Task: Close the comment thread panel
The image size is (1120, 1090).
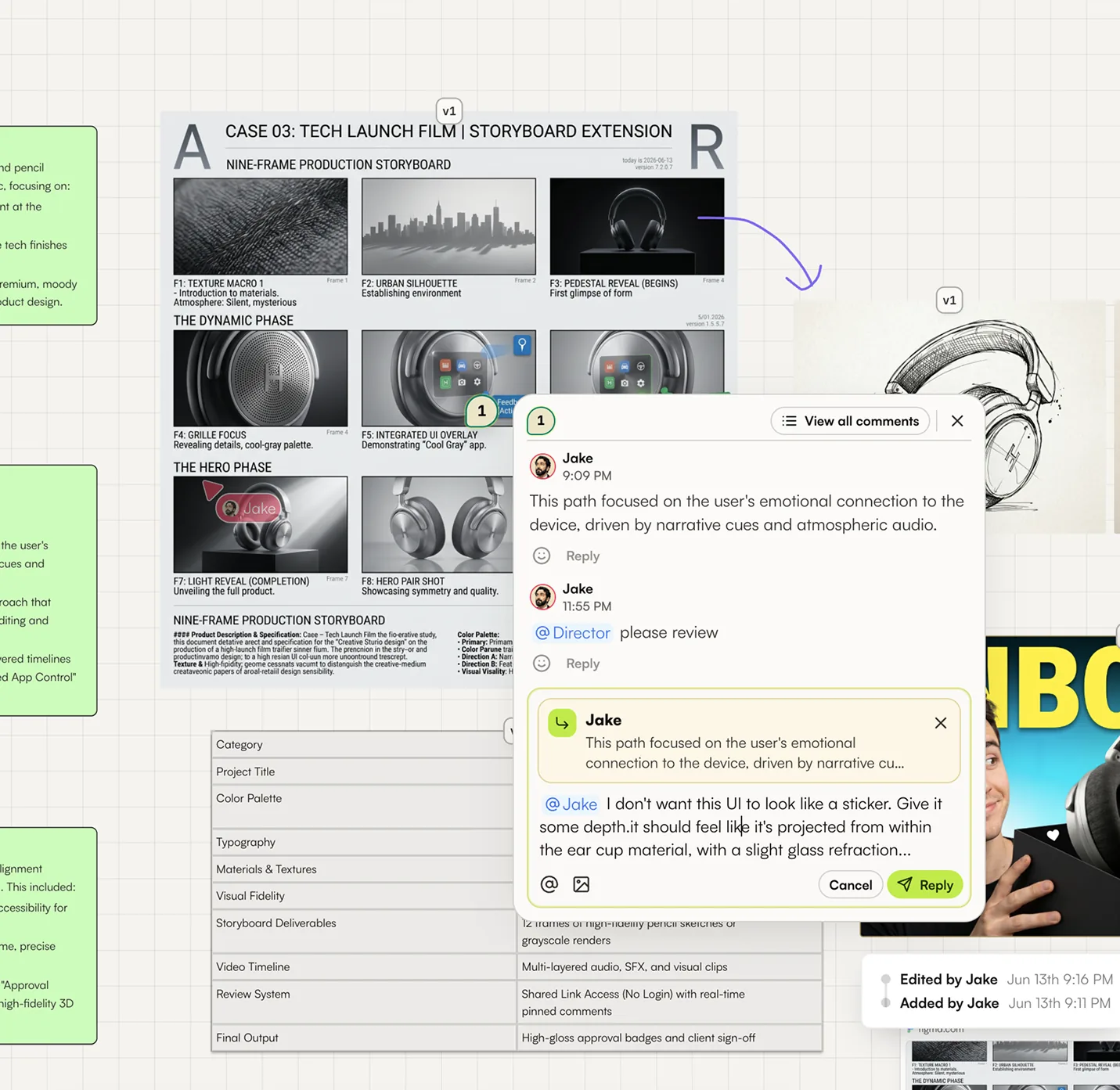Action: [x=957, y=421]
